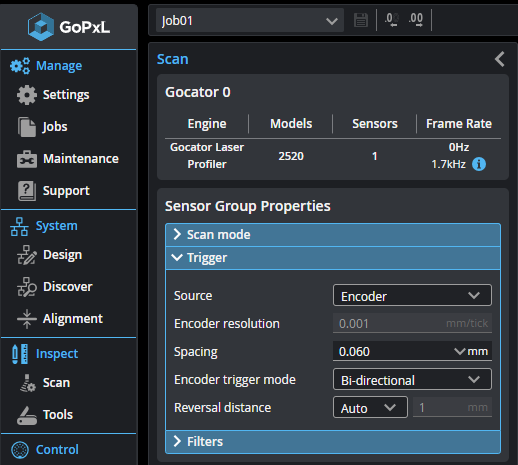Go to the Alignment page
518x465 pixels.
click(60, 319)
